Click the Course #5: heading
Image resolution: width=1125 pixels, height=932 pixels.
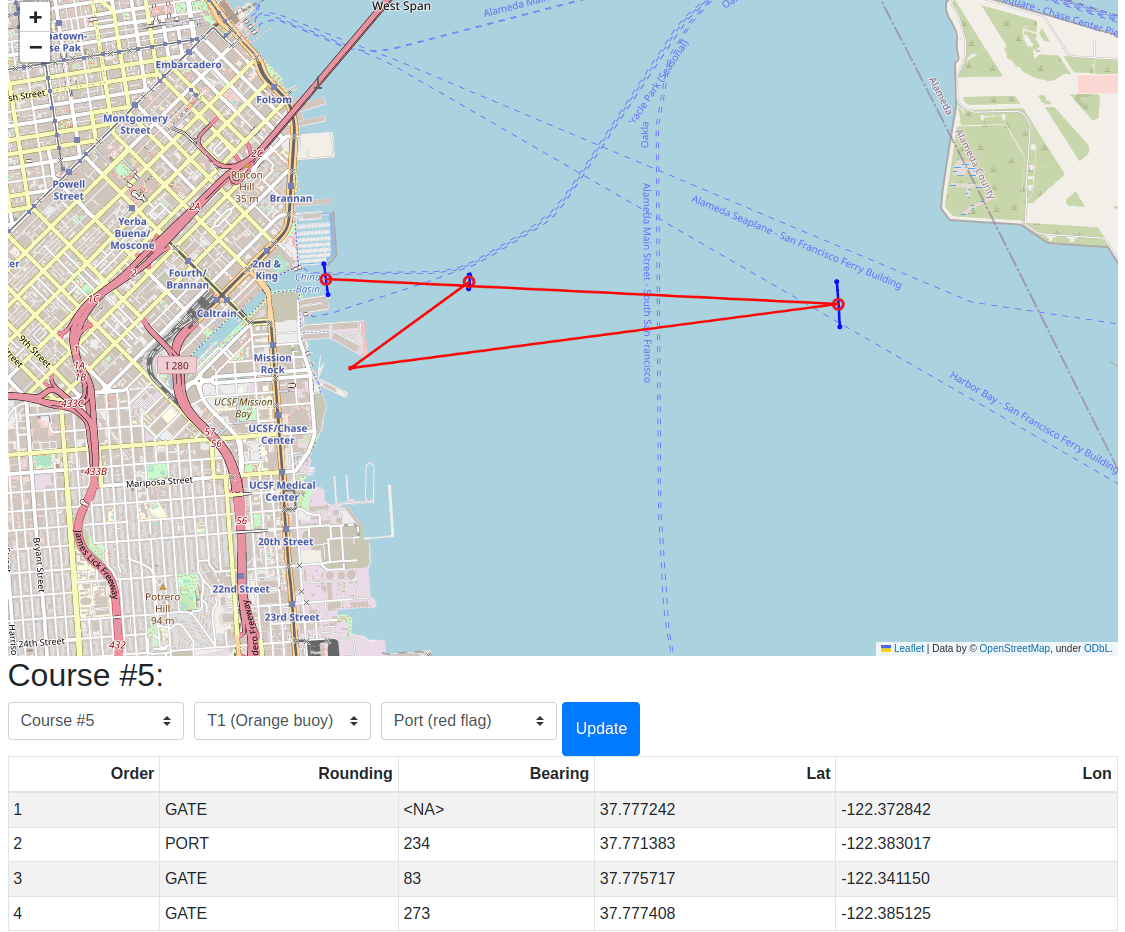tap(85, 676)
